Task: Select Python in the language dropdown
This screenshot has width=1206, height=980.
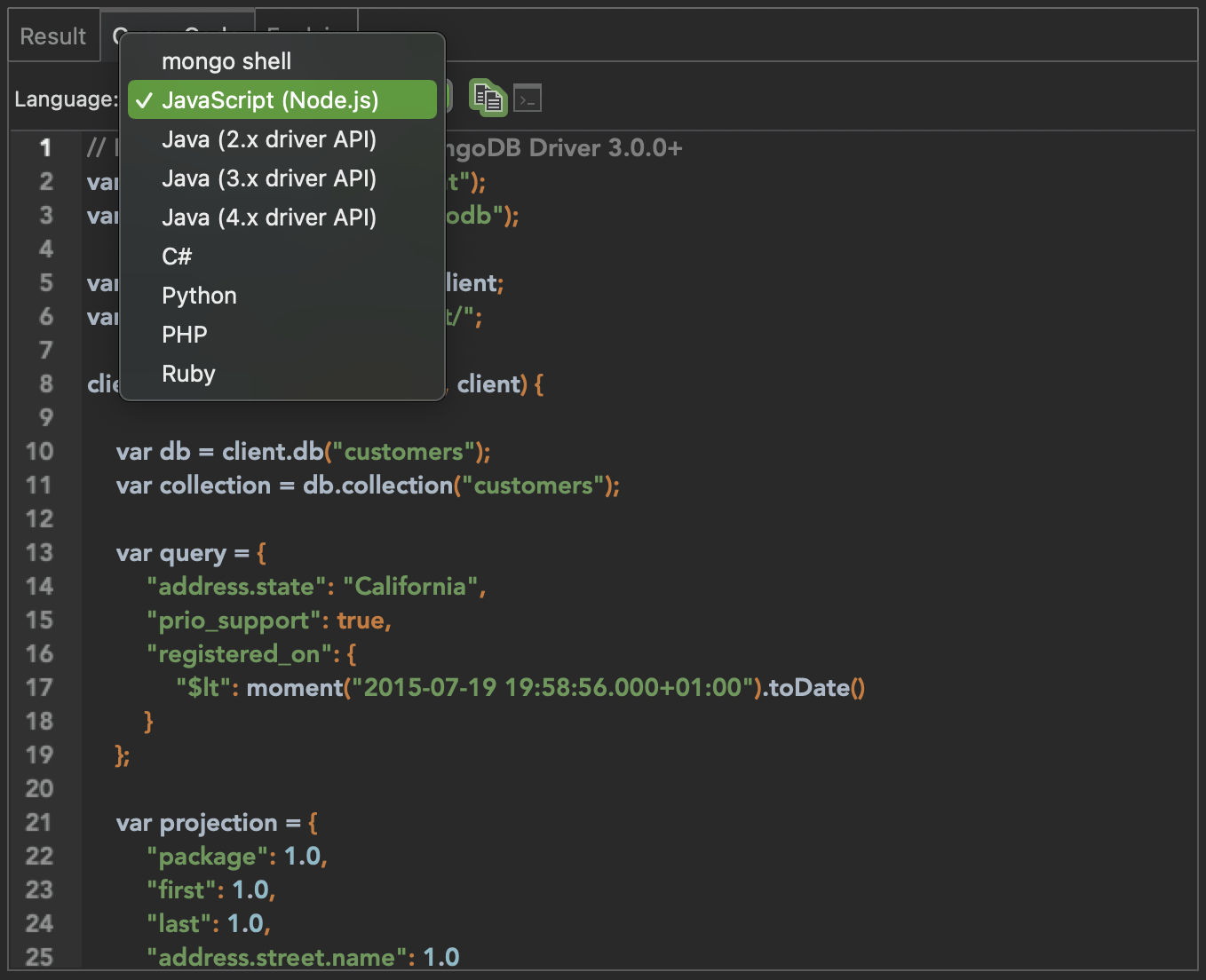Action: 199,296
